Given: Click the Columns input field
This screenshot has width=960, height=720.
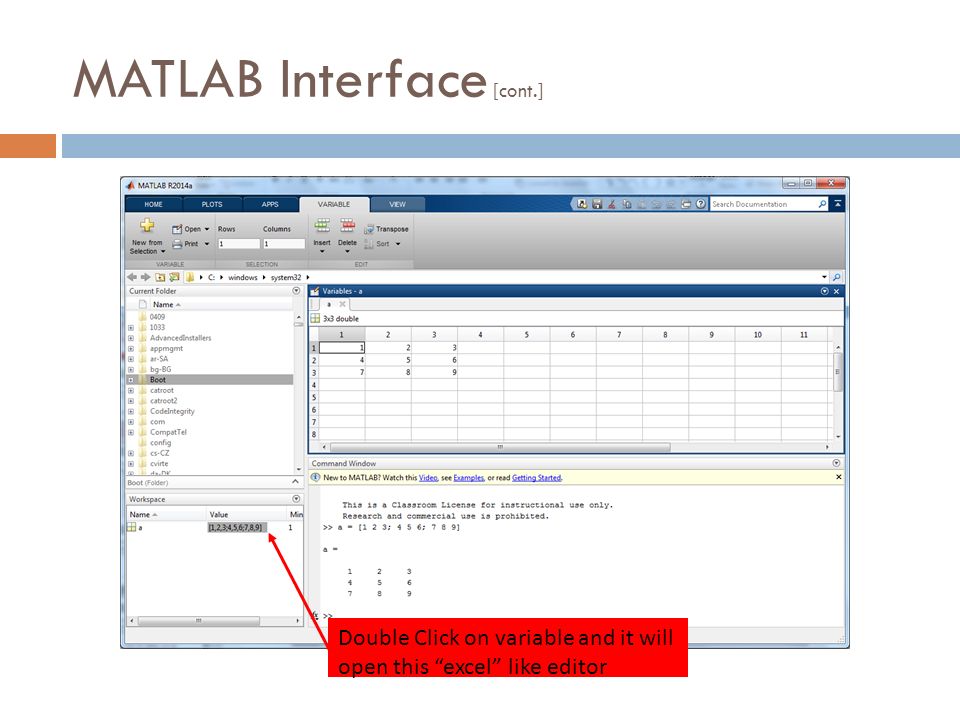Looking at the screenshot, I should pyautogui.click(x=283, y=244).
